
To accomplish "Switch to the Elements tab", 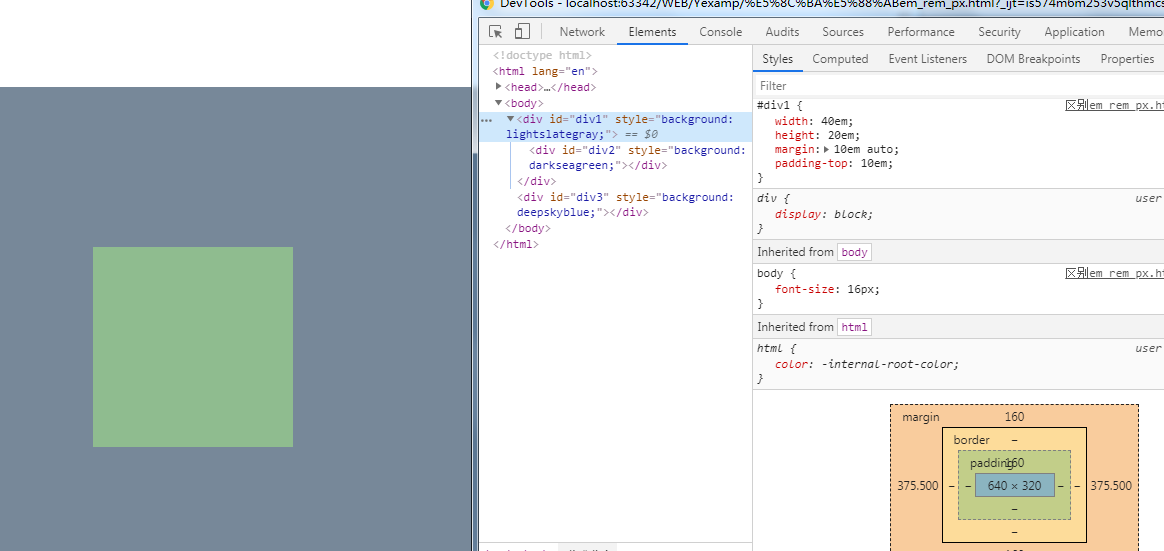I will coord(653,32).
